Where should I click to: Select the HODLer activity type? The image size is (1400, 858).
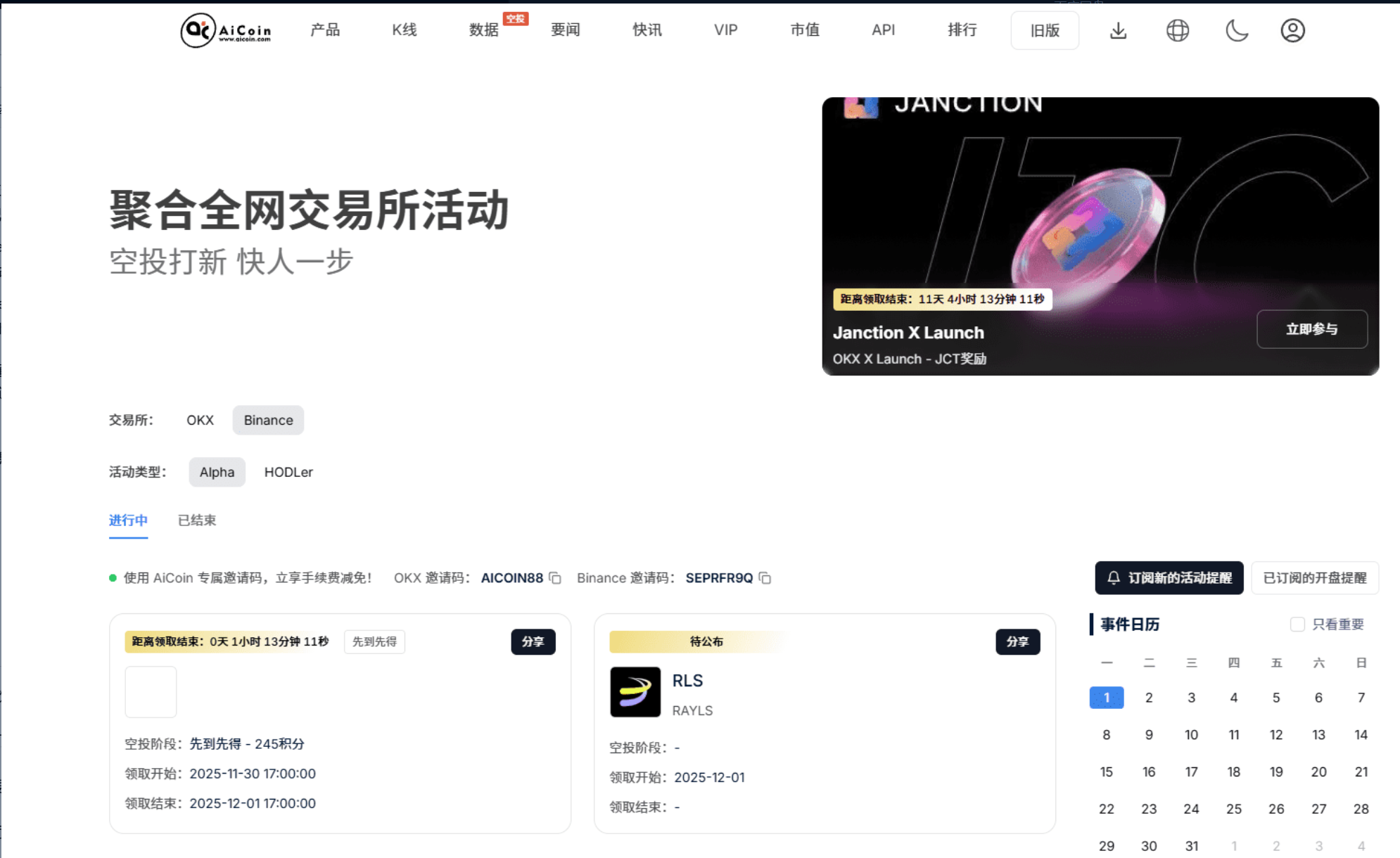point(288,473)
